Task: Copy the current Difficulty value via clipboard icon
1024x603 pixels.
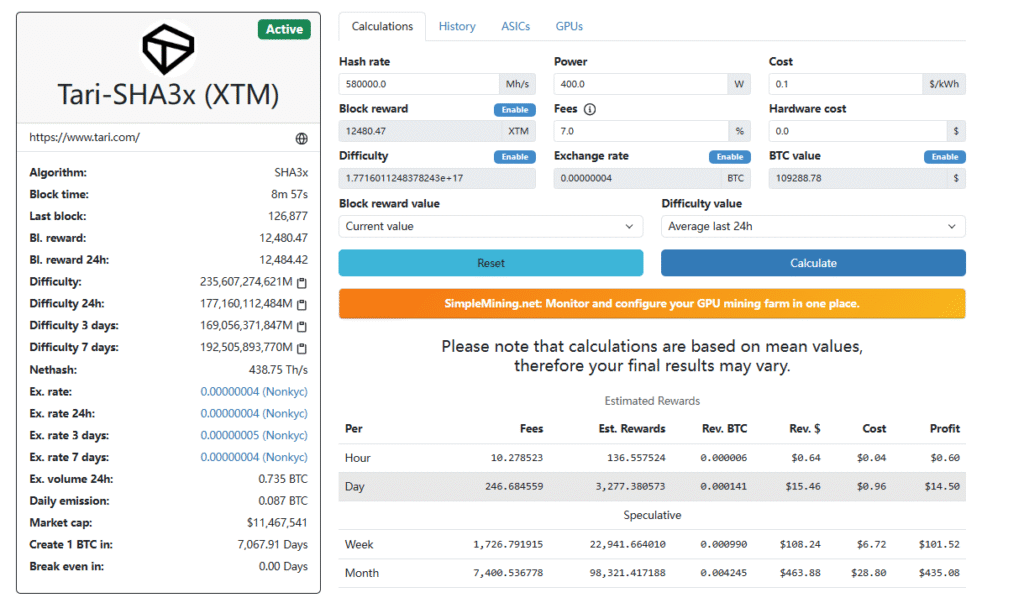Action: click(x=302, y=283)
